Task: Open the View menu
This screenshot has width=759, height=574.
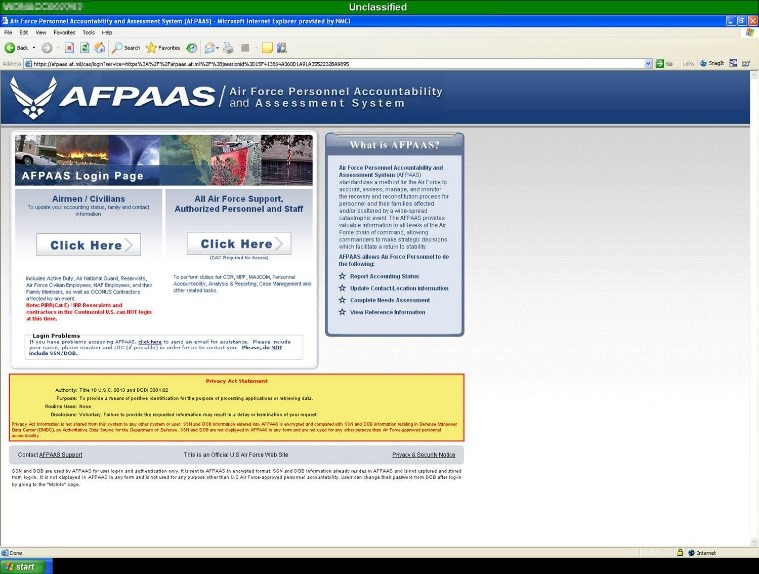Action: (x=41, y=32)
